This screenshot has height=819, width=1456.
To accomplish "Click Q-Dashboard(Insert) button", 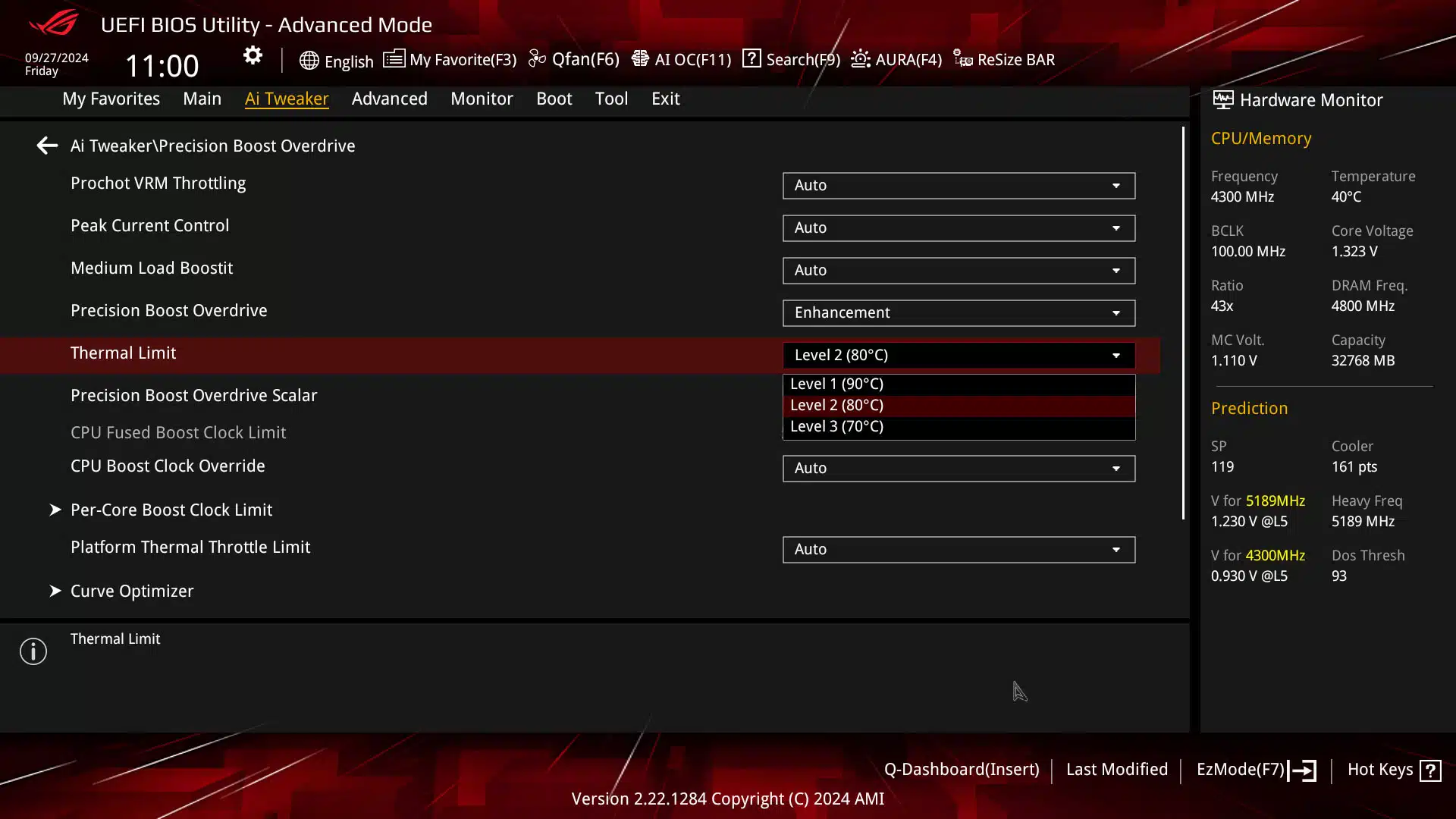I will tap(962, 770).
